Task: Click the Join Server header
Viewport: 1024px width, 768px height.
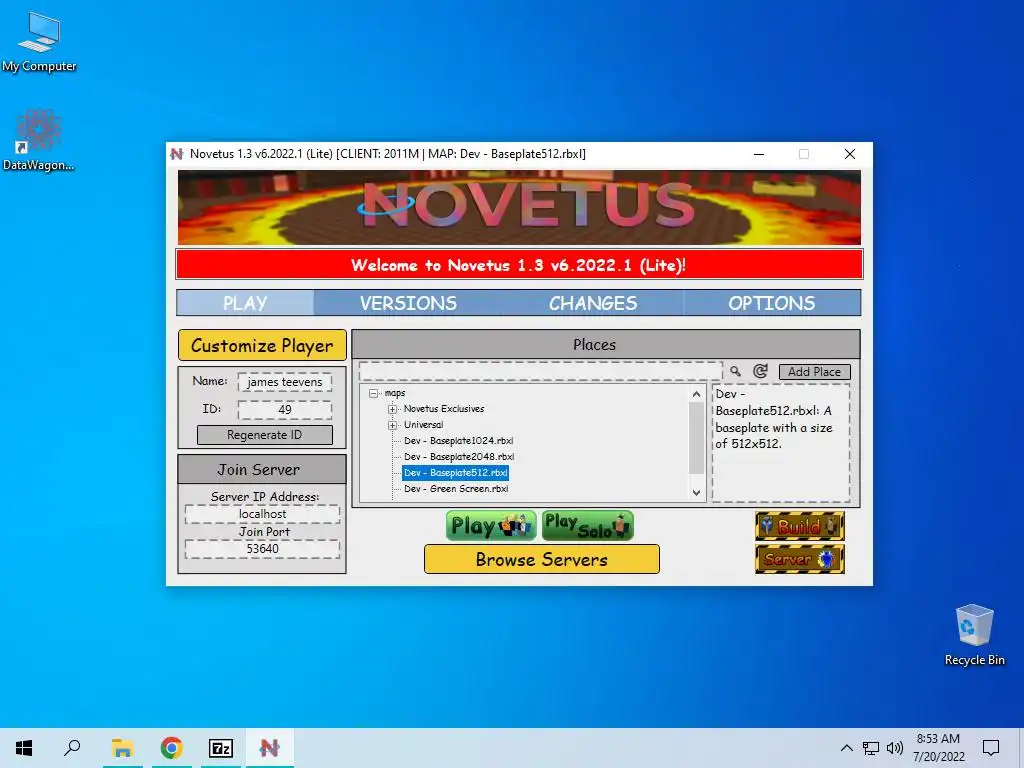Action: pyautogui.click(x=262, y=470)
